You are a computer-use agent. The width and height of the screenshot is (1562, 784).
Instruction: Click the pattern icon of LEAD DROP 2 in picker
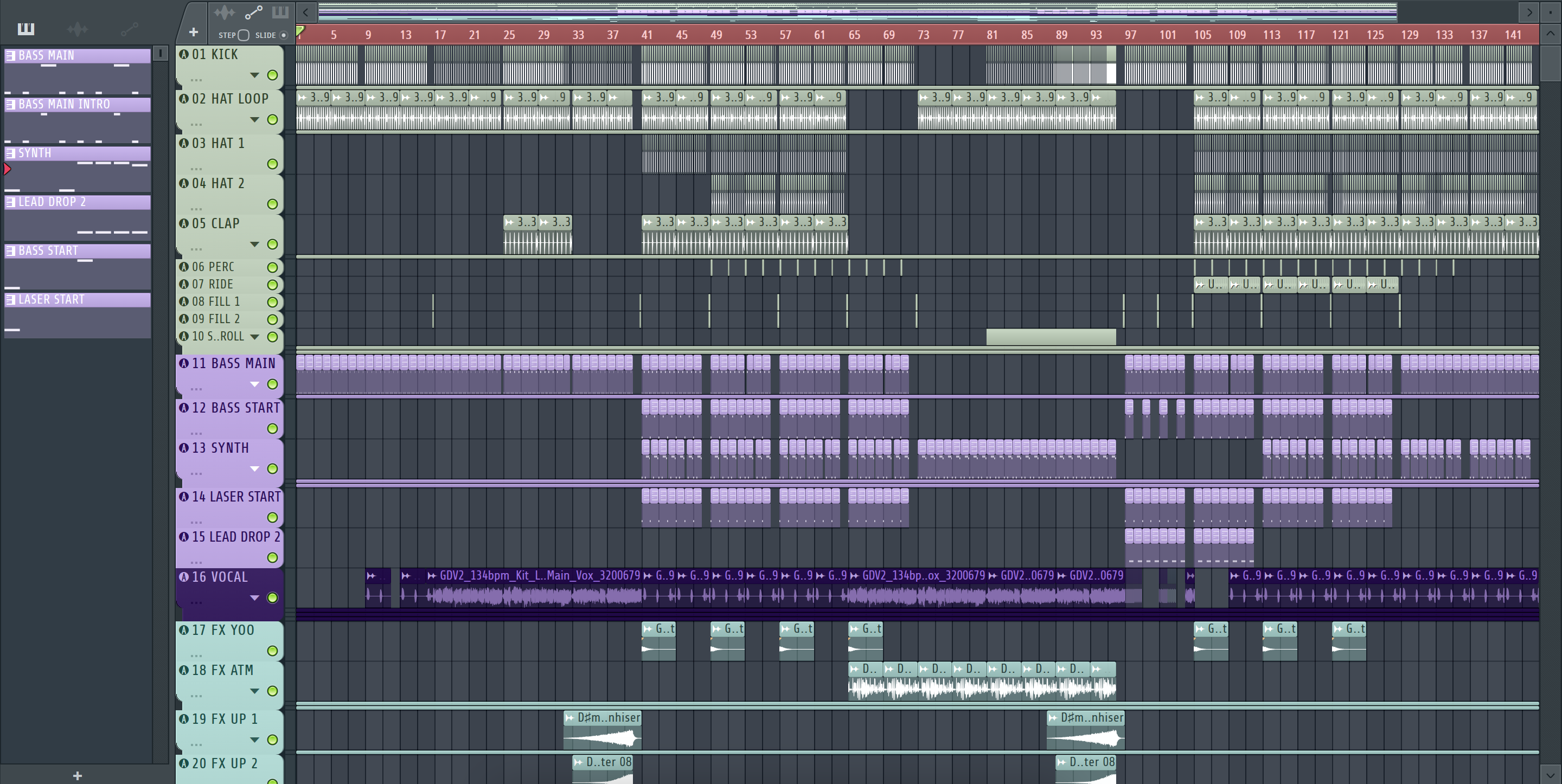(10, 202)
